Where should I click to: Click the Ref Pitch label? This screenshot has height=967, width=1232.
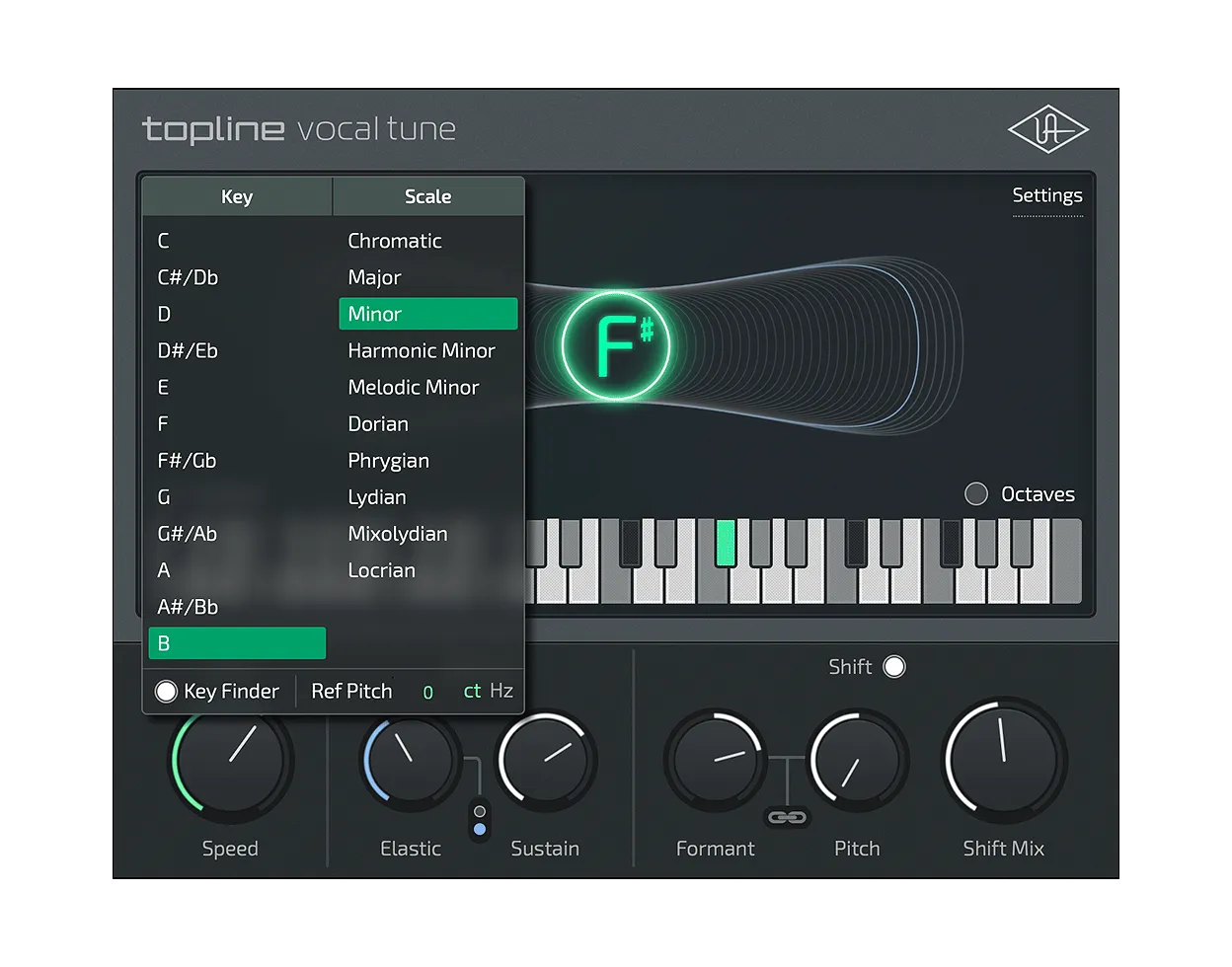(x=351, y=692)
